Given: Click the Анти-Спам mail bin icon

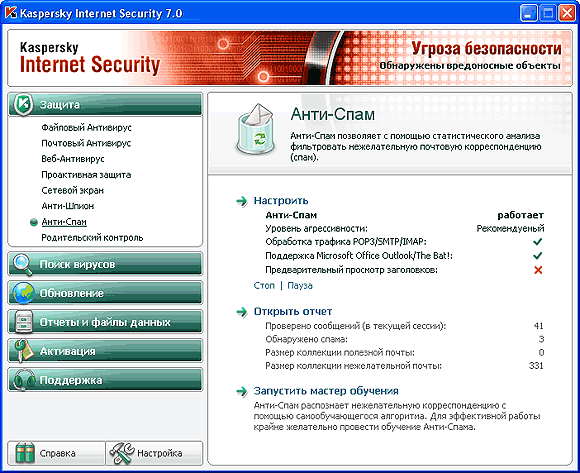Looking at the screenshot, I should click(256, 129).
